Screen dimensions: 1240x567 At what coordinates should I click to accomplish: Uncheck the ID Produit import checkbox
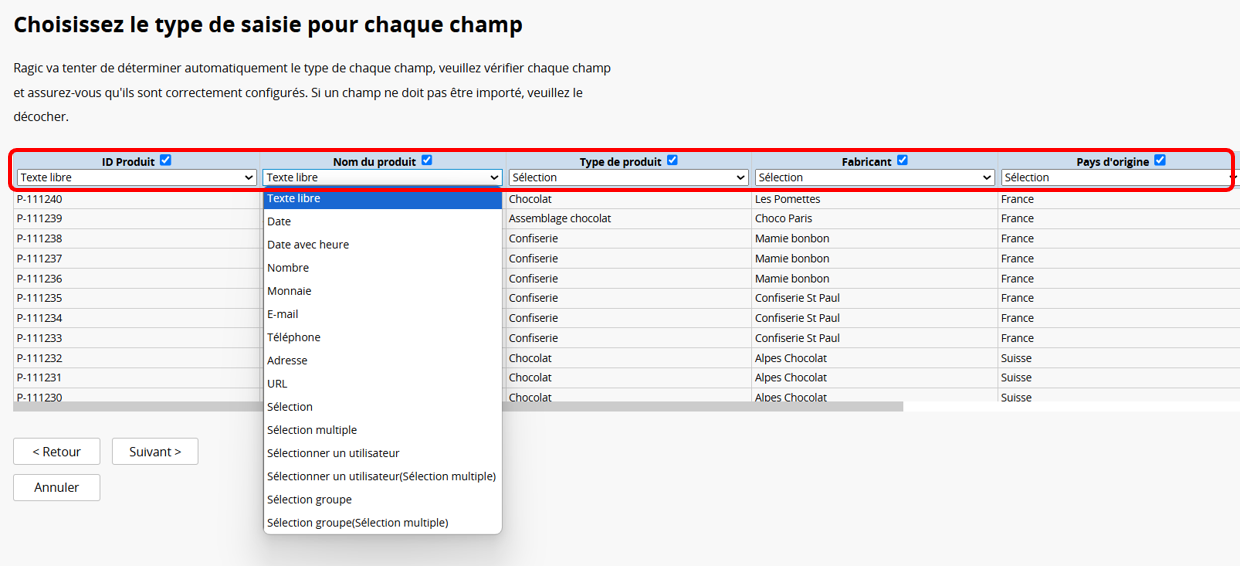pyautogui.click(x=166, y=160)
